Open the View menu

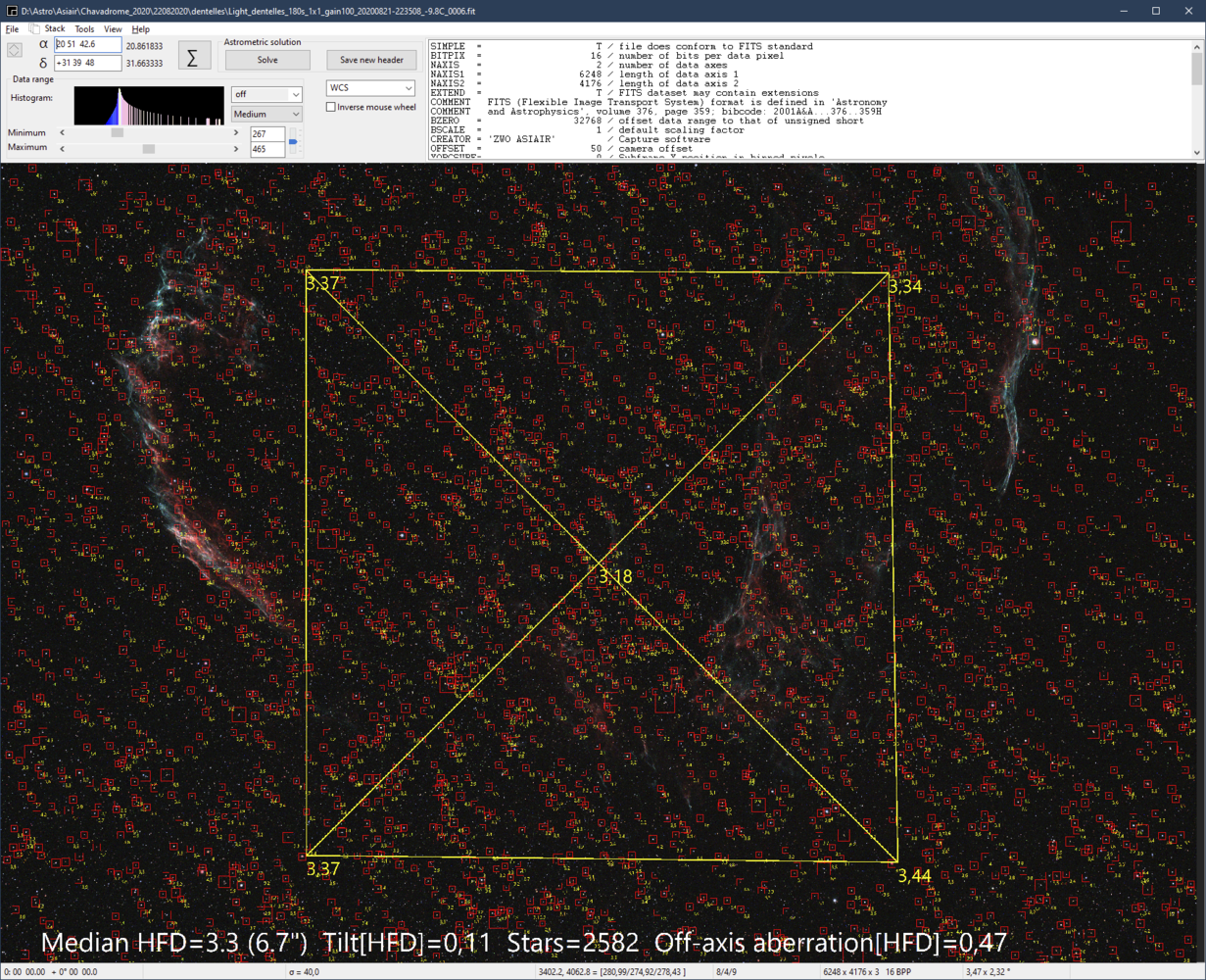(x=113, y=29)
